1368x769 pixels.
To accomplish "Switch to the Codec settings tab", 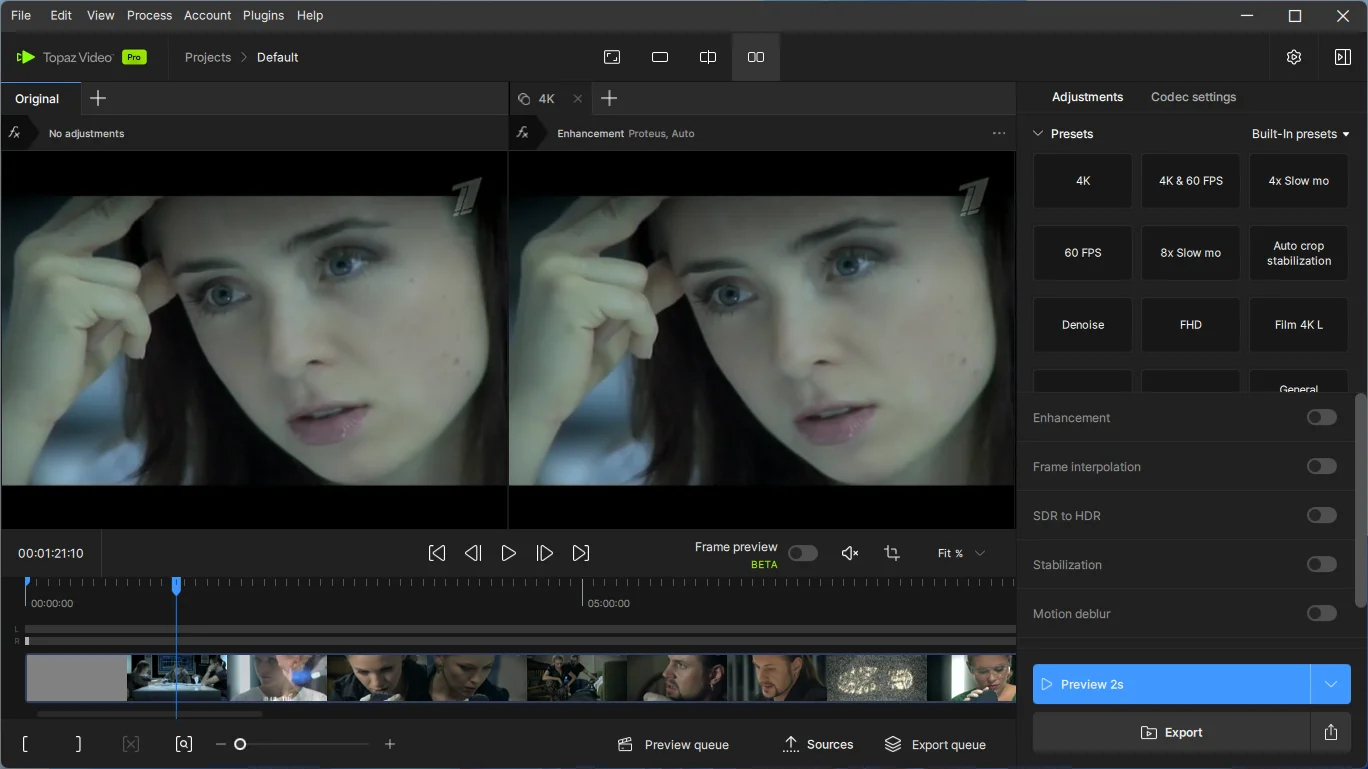I will pos(1193,97).
